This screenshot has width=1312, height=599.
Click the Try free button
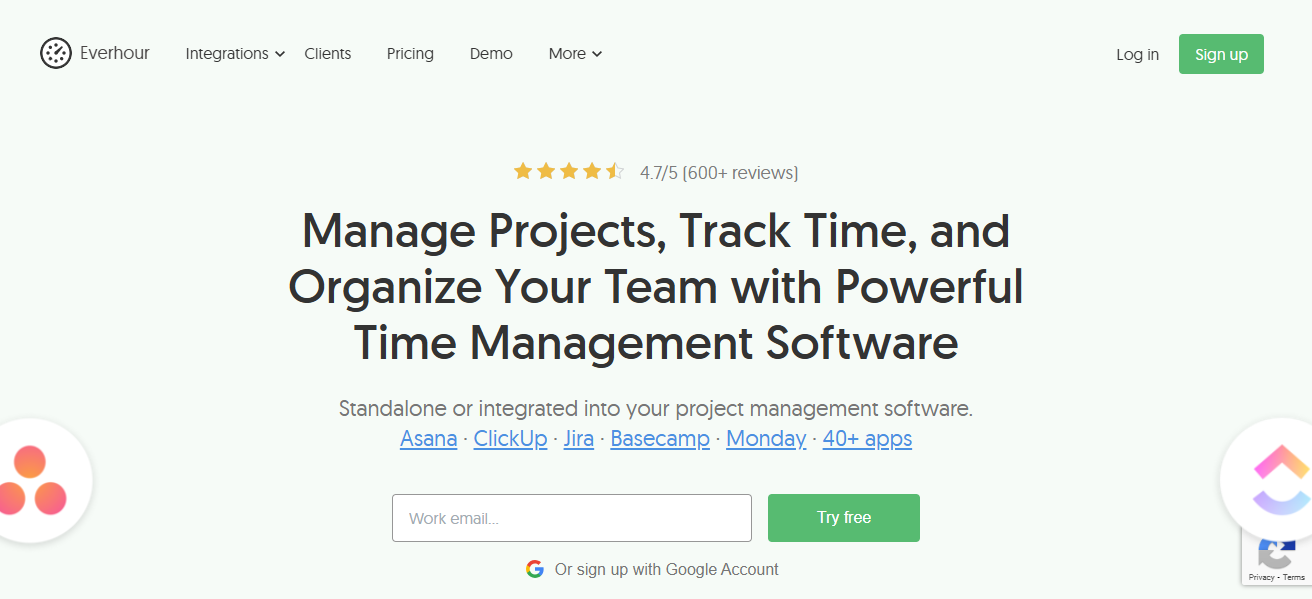[x=844, y=518]
